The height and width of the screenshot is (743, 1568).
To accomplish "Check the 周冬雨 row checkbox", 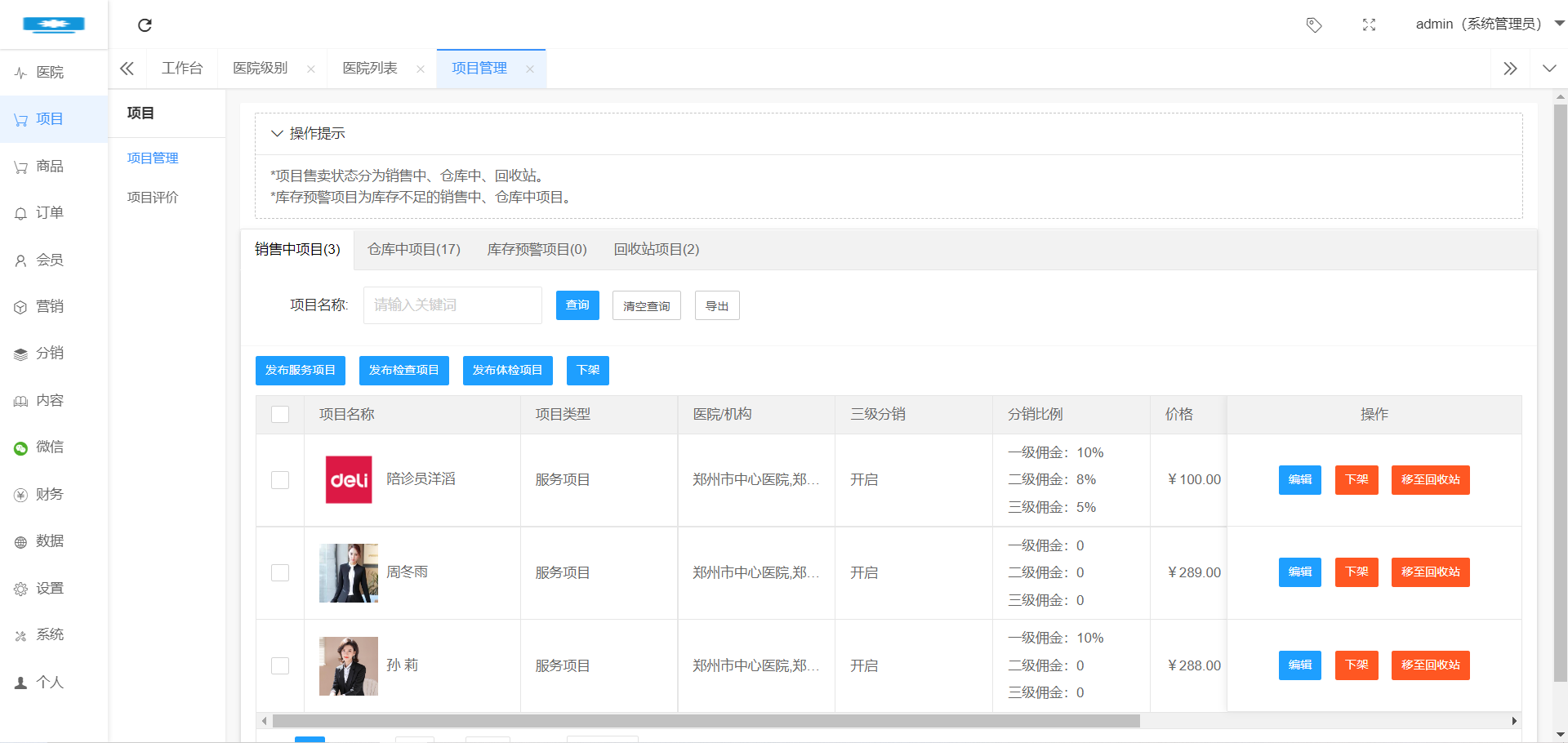I will (x=280, y=573).
